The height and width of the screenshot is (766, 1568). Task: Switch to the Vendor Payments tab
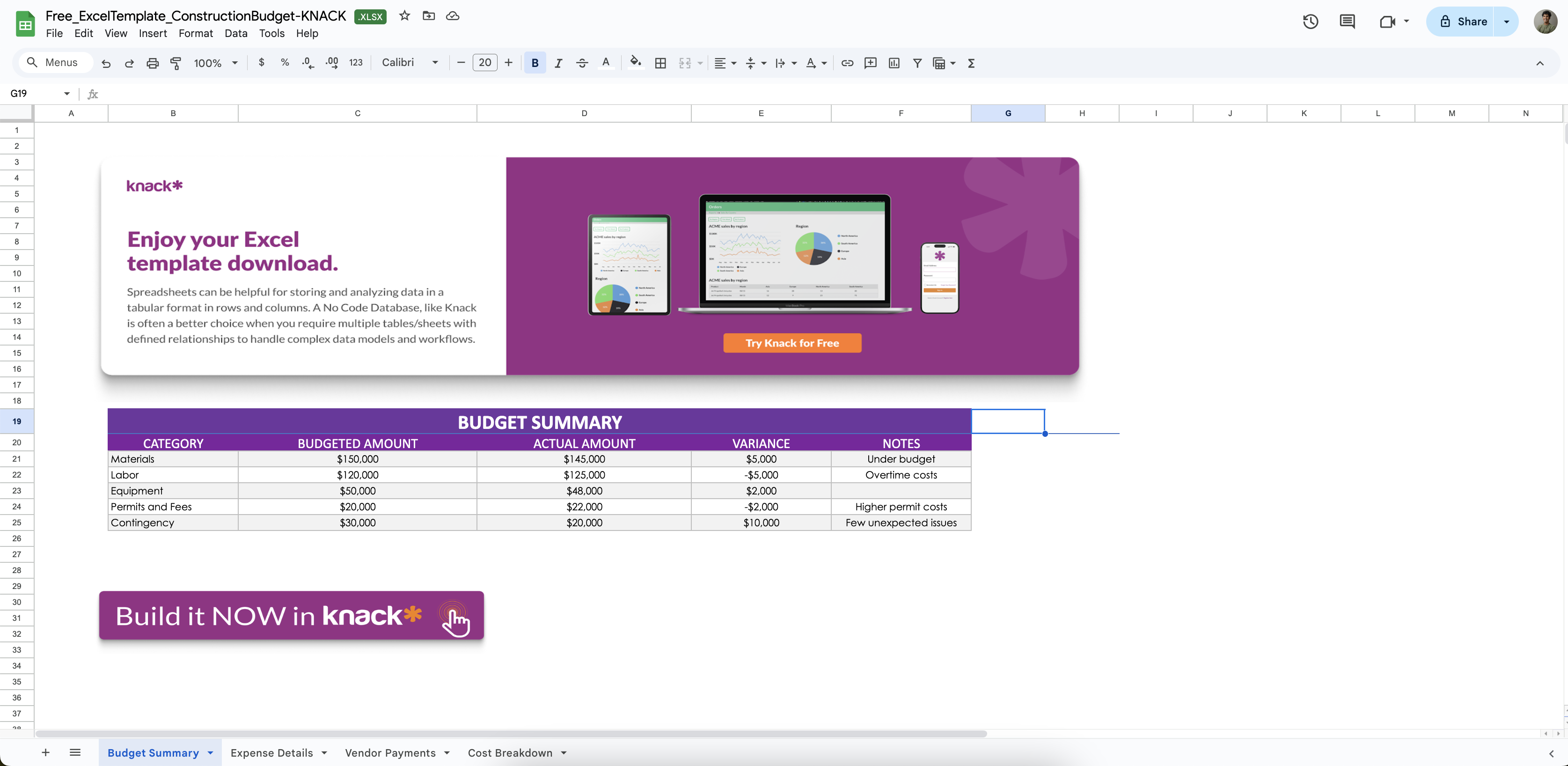pos(390,752)
